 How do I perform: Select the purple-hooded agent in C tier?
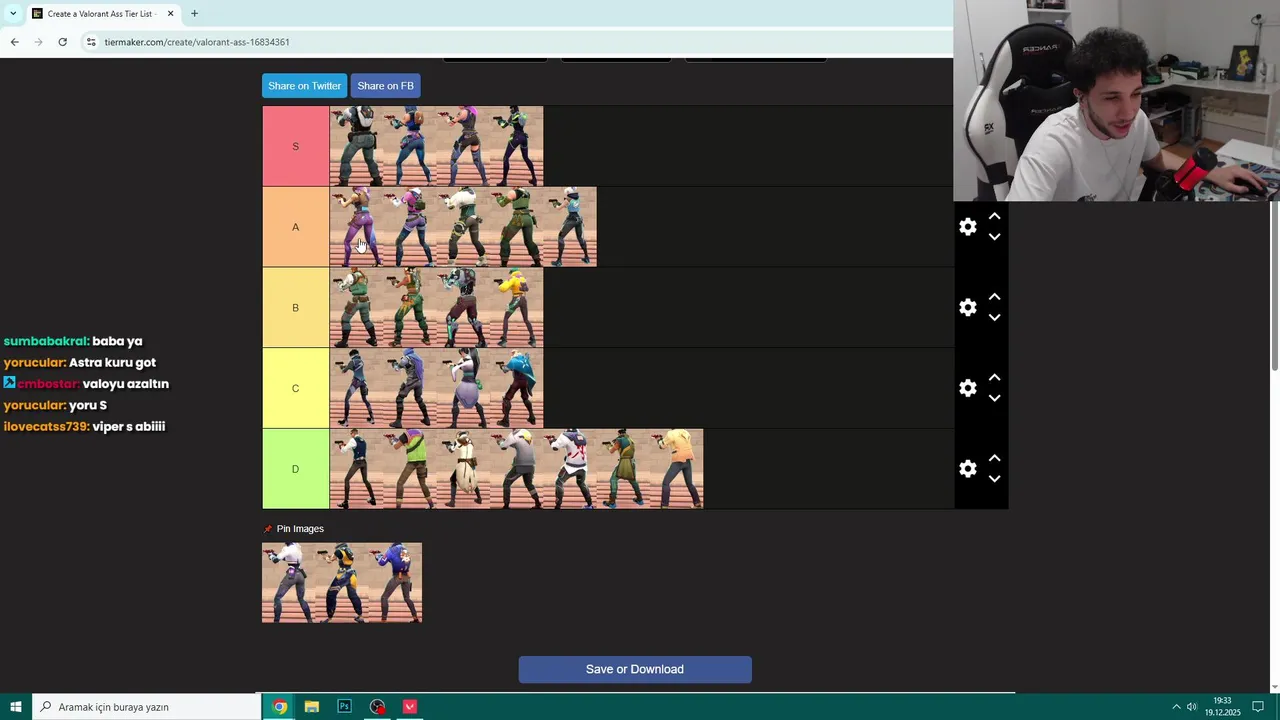[410, 388]
